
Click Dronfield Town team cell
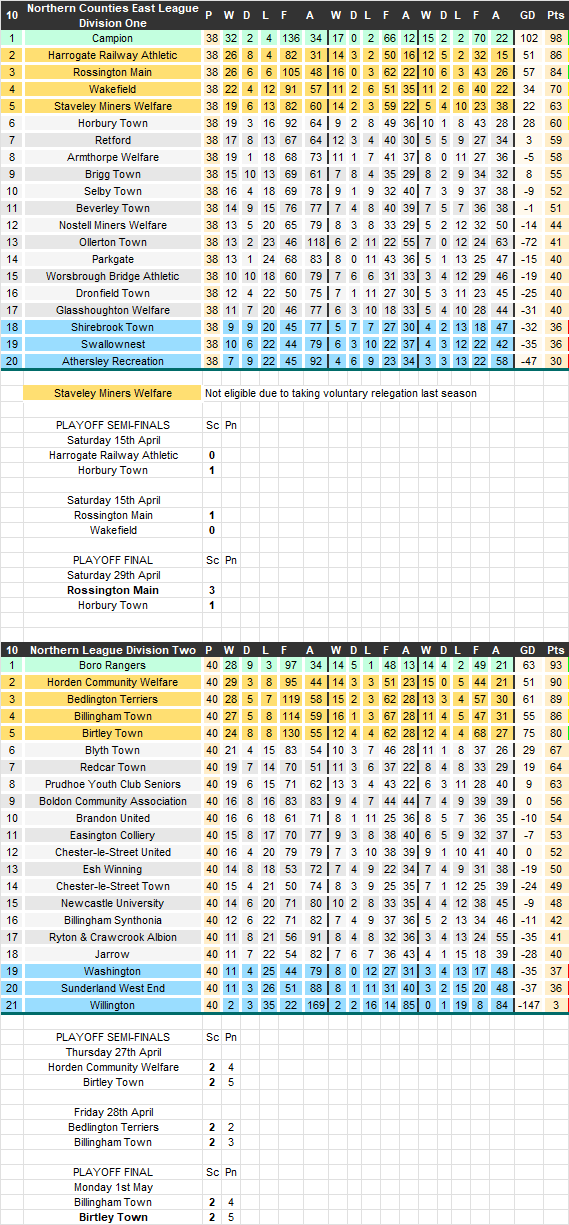112,293
